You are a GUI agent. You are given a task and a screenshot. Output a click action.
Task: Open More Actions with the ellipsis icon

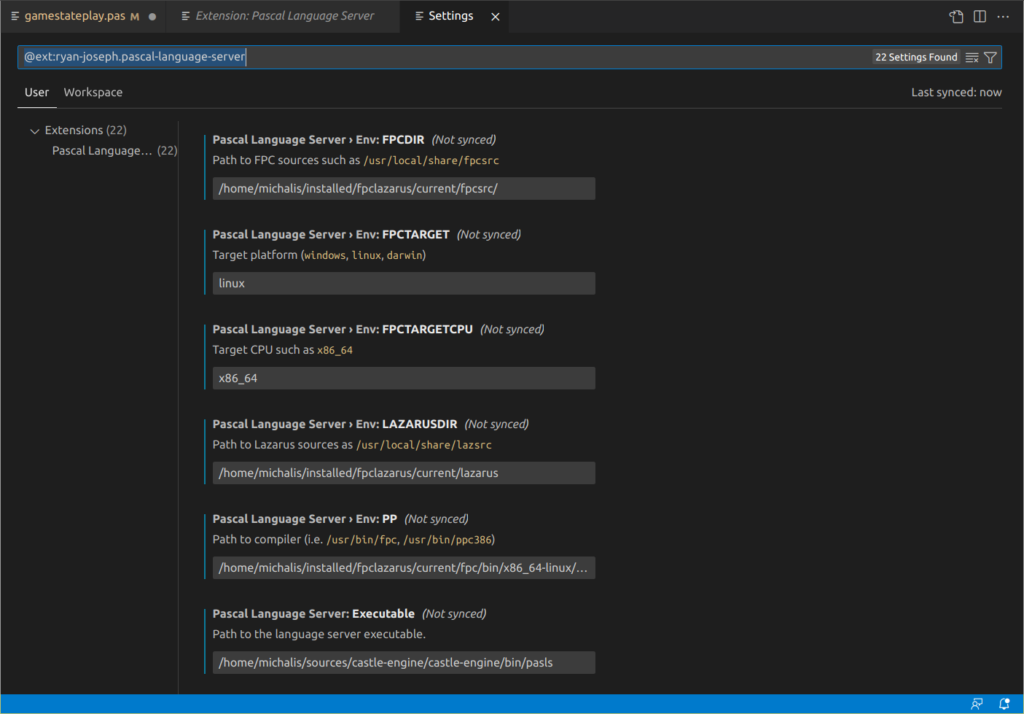[1003, 16]
